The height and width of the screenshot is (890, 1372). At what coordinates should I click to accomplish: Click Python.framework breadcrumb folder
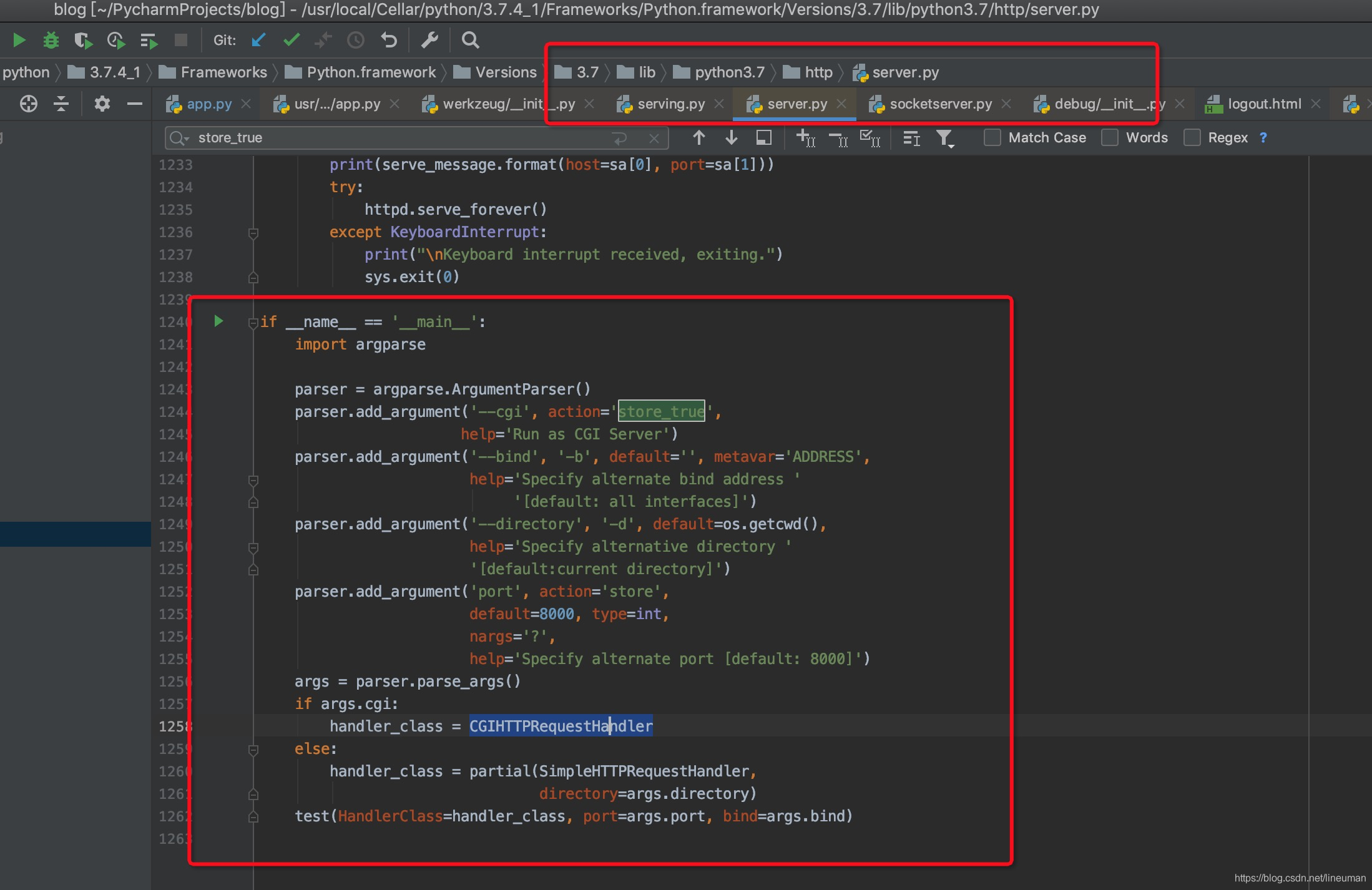coord(360,72)
